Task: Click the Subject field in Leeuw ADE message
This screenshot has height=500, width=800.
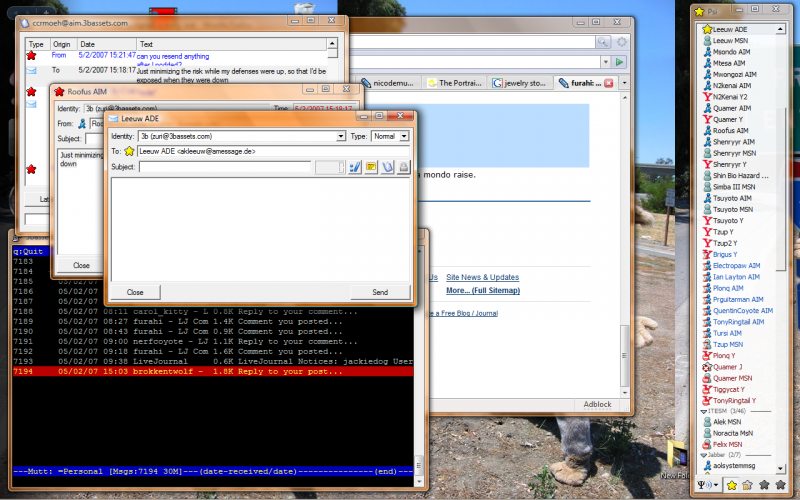Action: (225, 167)
